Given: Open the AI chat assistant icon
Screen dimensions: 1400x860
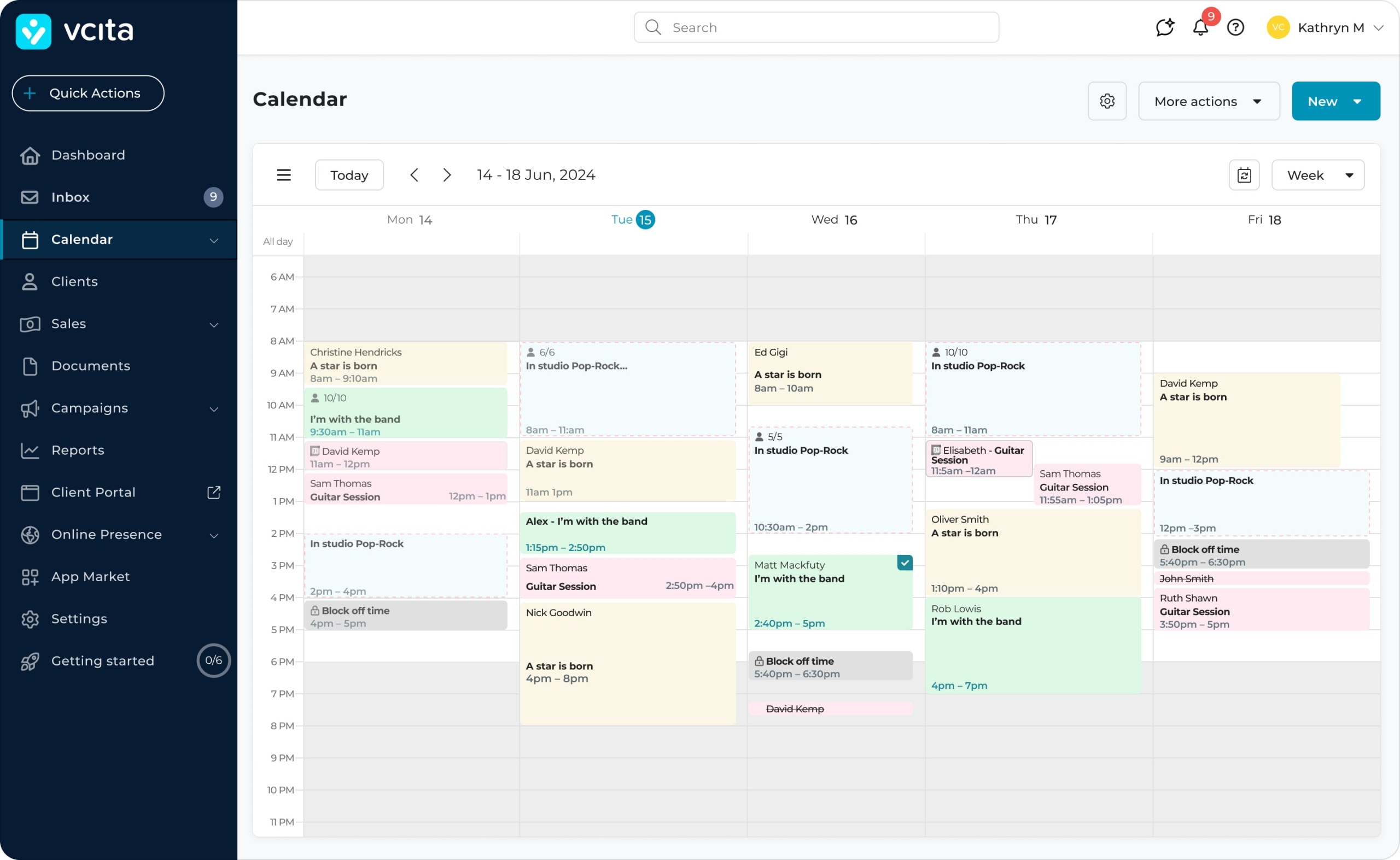Looking at the screenshot, I should (x=1165, y=27).
